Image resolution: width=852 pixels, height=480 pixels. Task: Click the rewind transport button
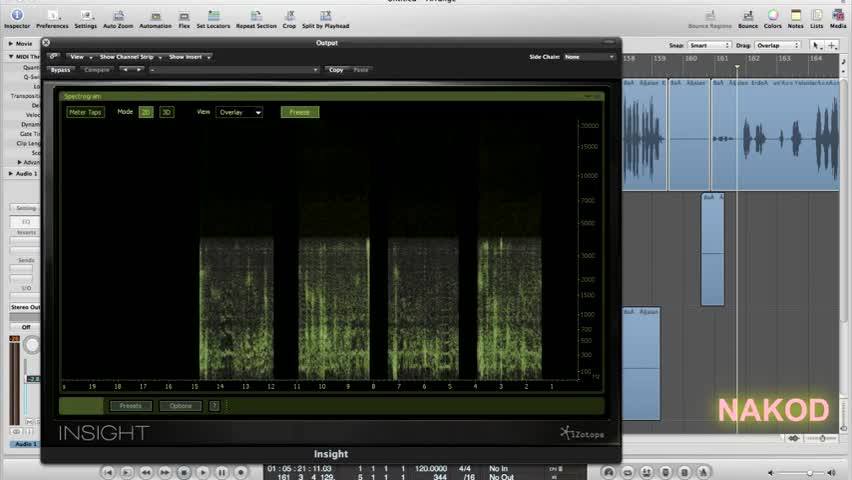(x=146, y=472)
